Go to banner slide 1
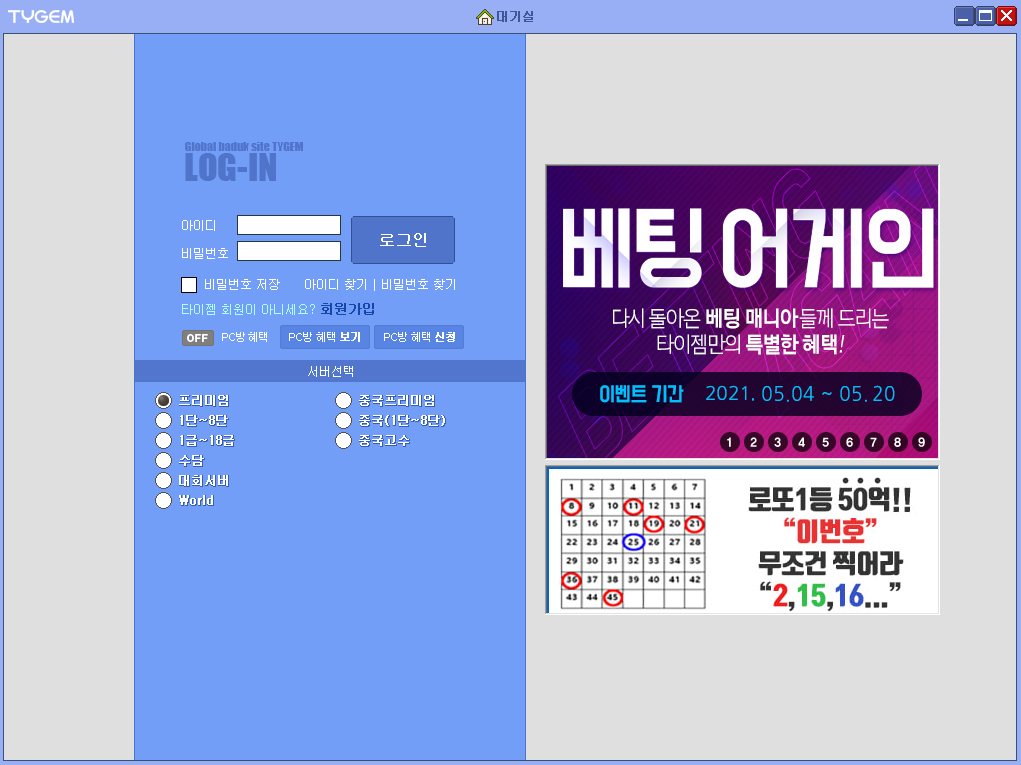The height and width of the screenshot is (765, 1021). (x=729, y=442)
